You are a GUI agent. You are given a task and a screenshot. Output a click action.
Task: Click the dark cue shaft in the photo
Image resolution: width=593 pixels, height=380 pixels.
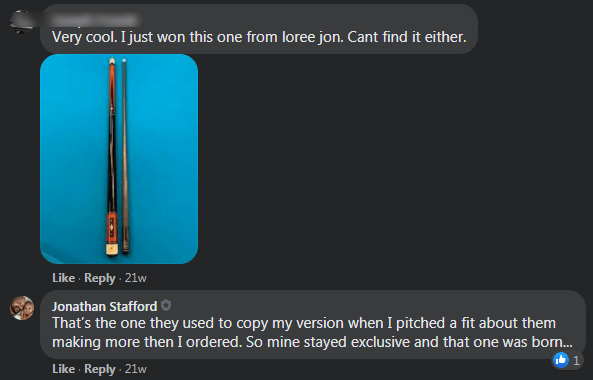coord(125,156)
